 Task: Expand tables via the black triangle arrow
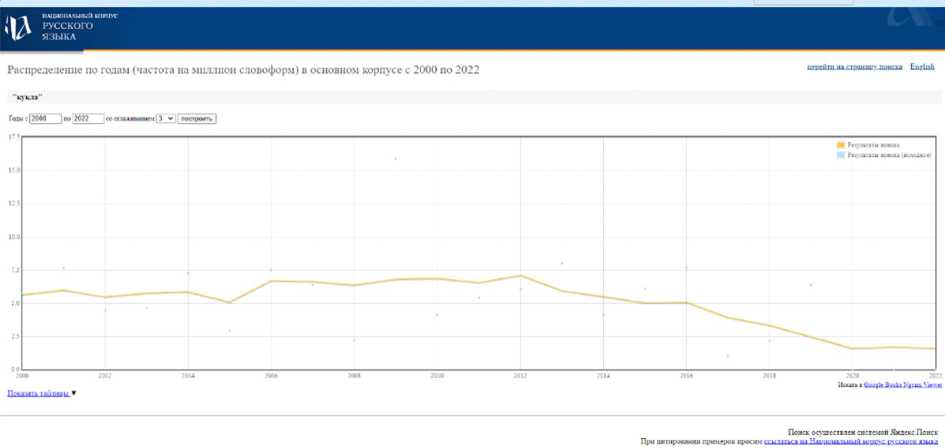(74, 393)
